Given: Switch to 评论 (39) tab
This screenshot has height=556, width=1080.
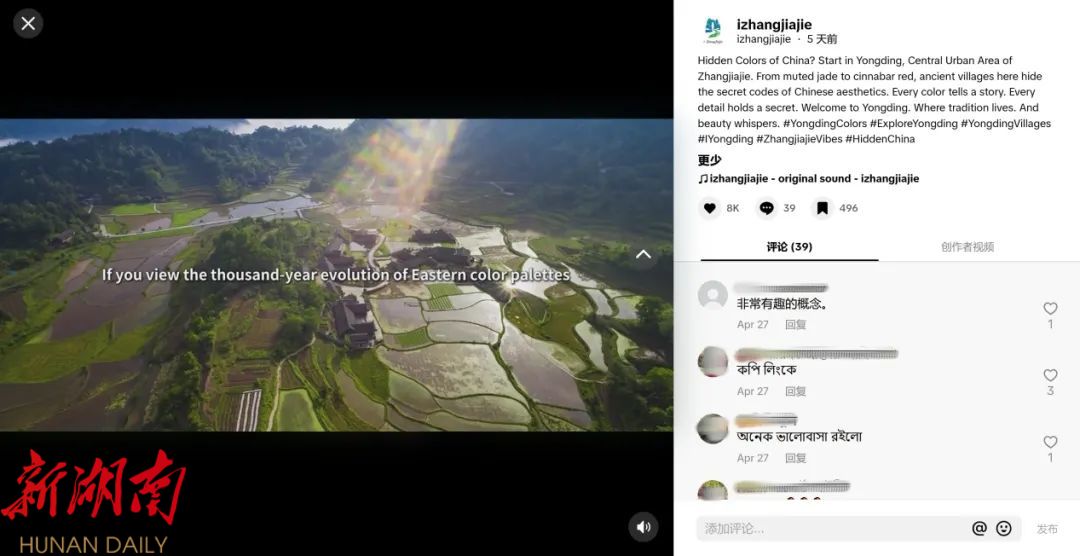Looking at the screenshot, I should click(789, 247).
